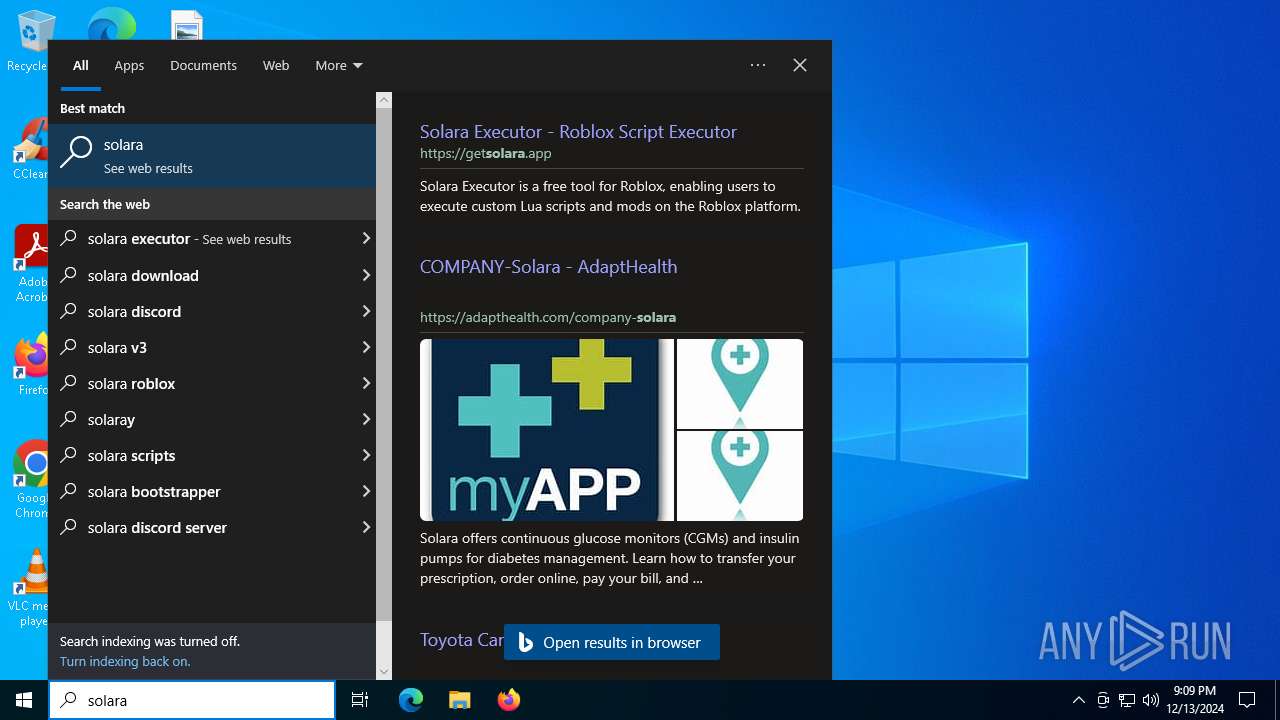Expand the solara discord suggestion arrow
The width and height of the screenshot is (1280, 720).
(x=366, y=311)
